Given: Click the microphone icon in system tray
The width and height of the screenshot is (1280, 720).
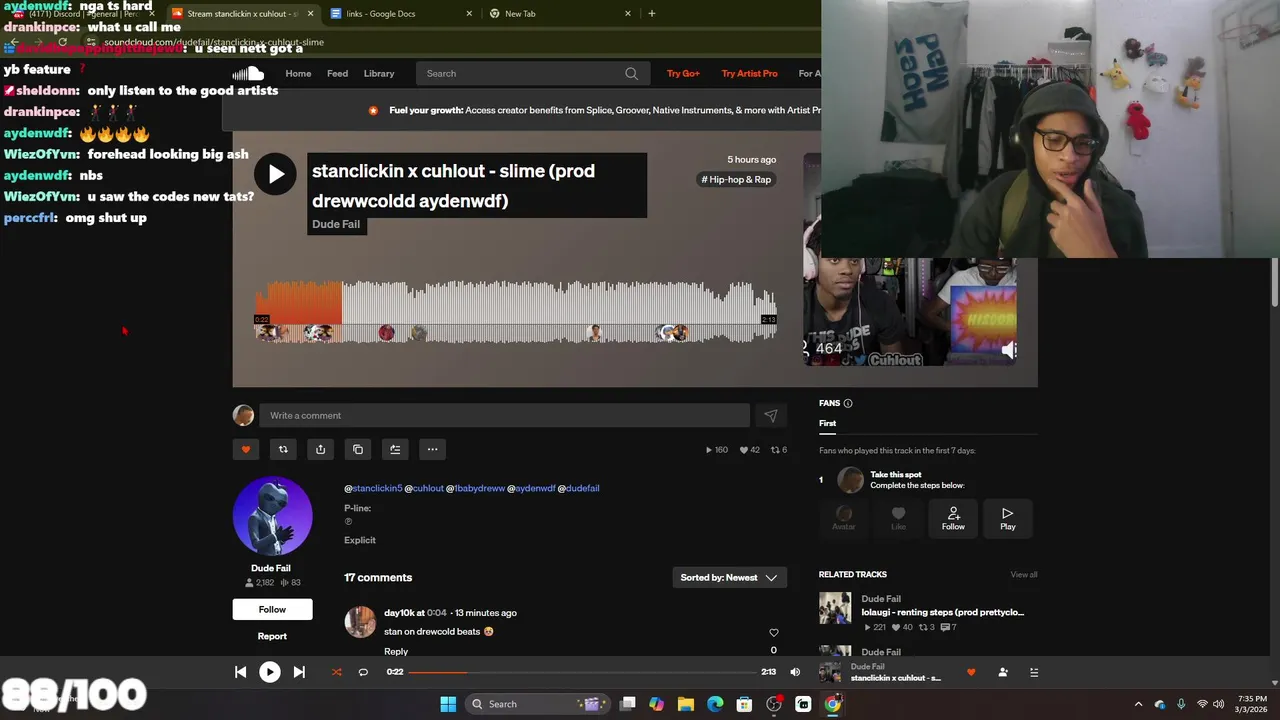Looking at the screenshot, I should point(1181,704).
